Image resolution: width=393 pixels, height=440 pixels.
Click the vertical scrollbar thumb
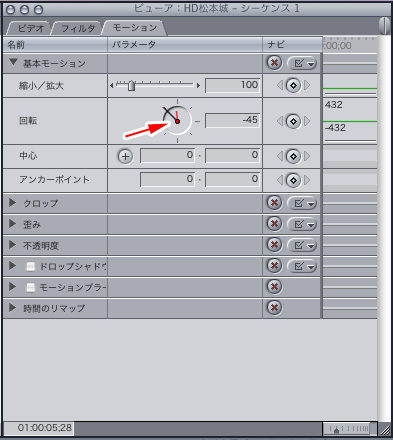384,25
